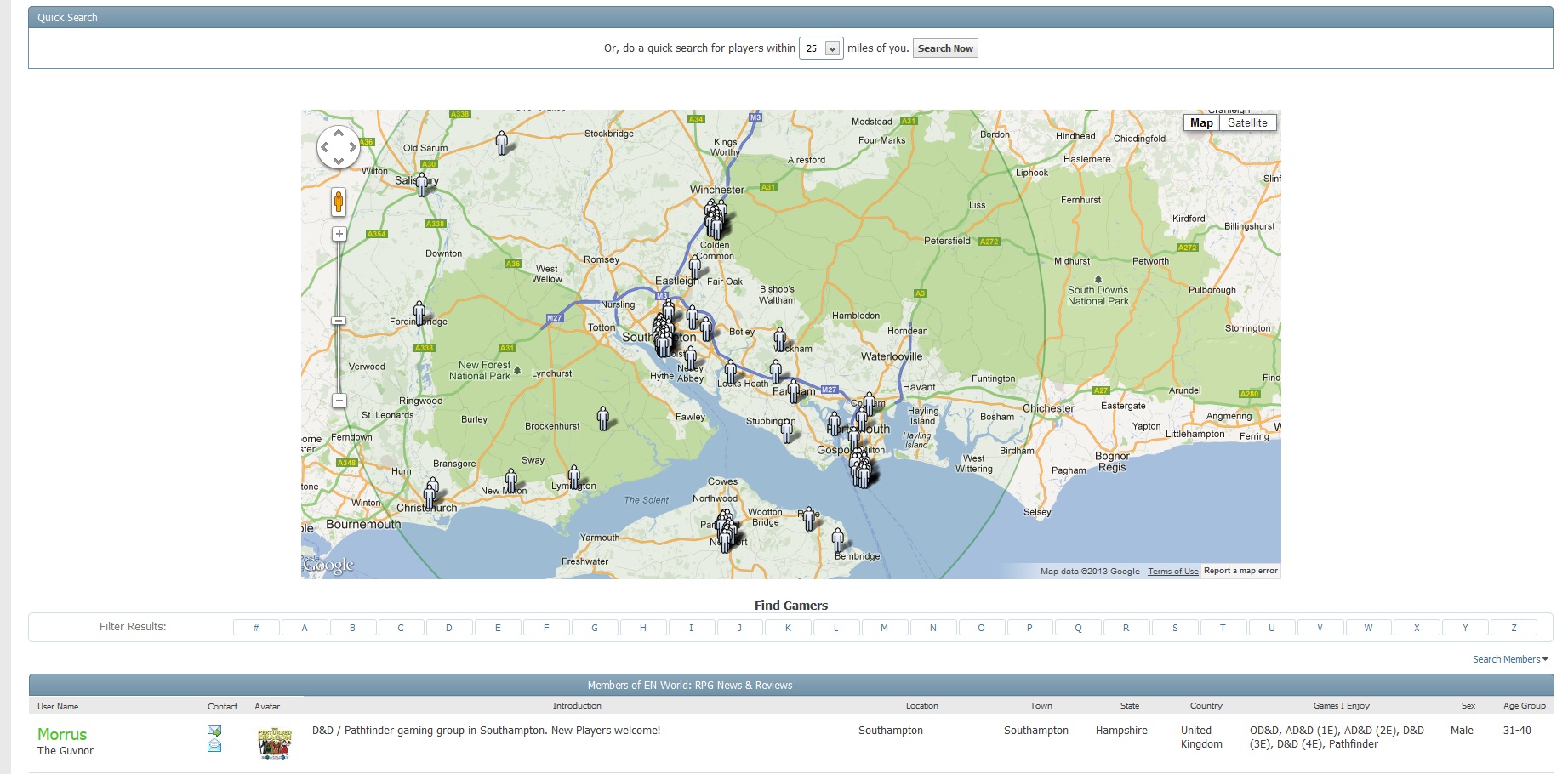Click the email envelope icon for Morrus

click(214, 745)
